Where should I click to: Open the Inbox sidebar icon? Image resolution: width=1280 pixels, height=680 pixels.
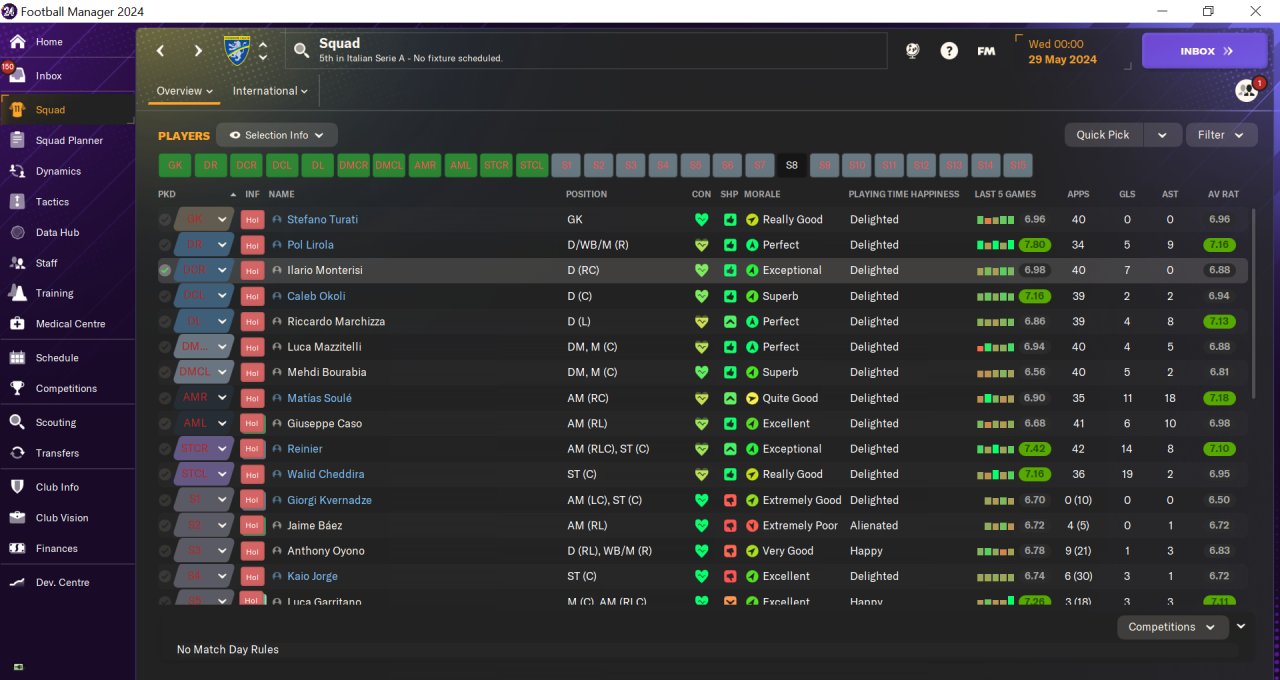17,76
